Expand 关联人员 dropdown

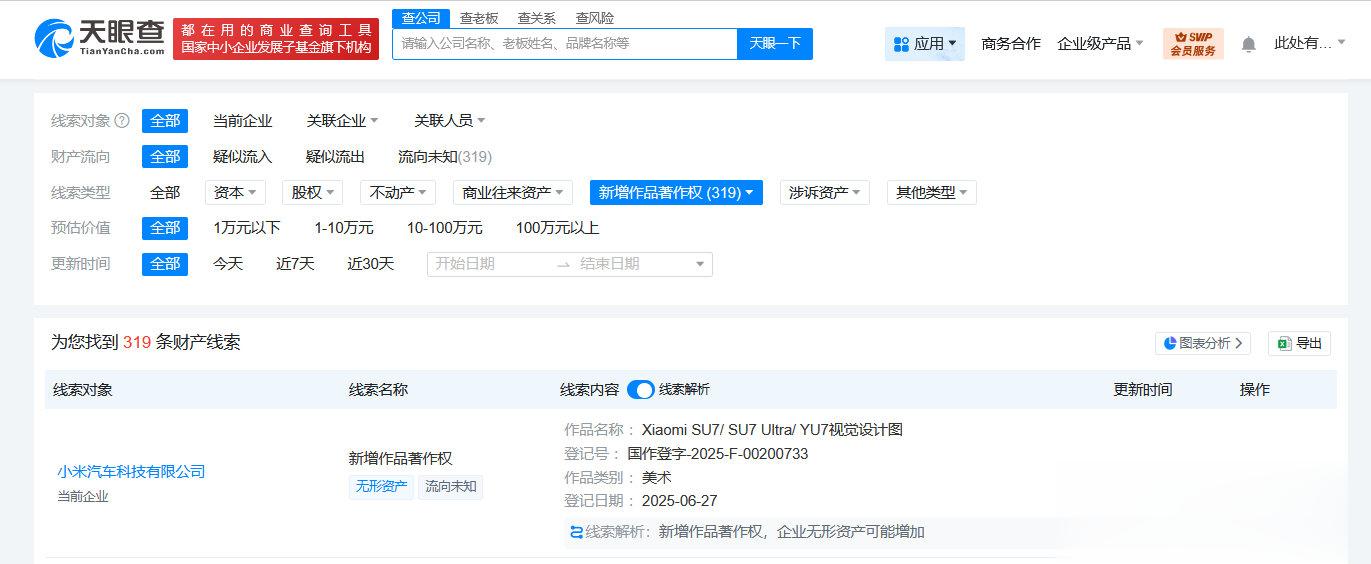click(450, 121)
